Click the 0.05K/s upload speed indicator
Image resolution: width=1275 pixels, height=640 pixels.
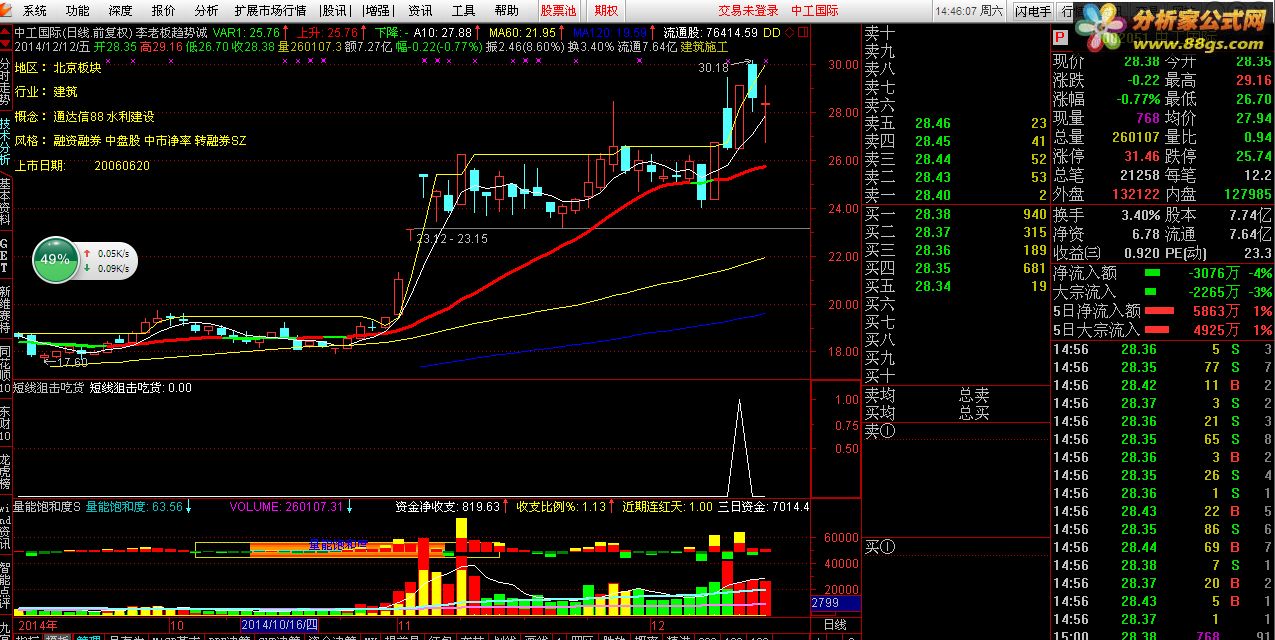click(x=108, y=254)
